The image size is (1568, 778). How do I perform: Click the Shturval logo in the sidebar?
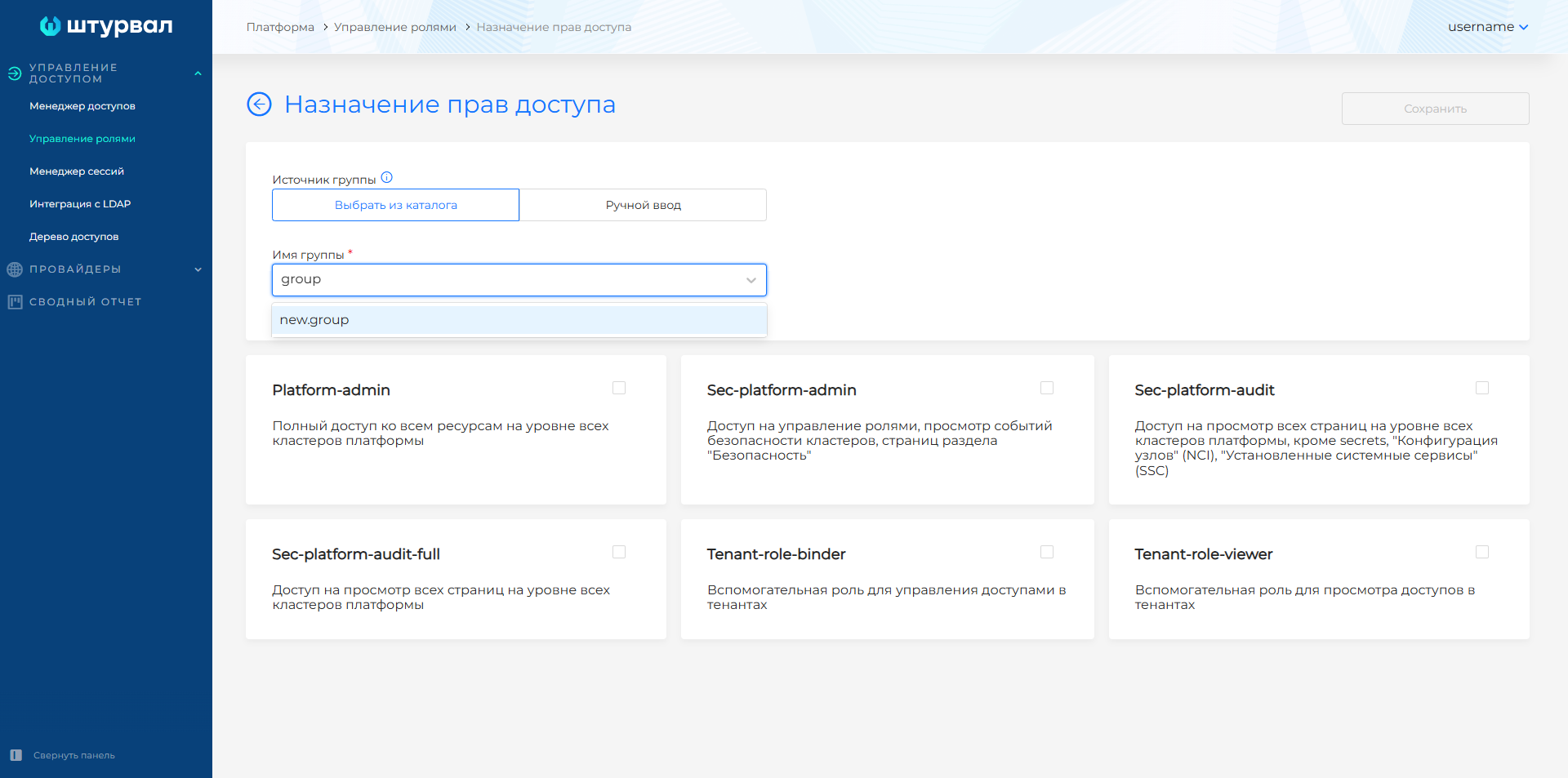tap(106, 26)
